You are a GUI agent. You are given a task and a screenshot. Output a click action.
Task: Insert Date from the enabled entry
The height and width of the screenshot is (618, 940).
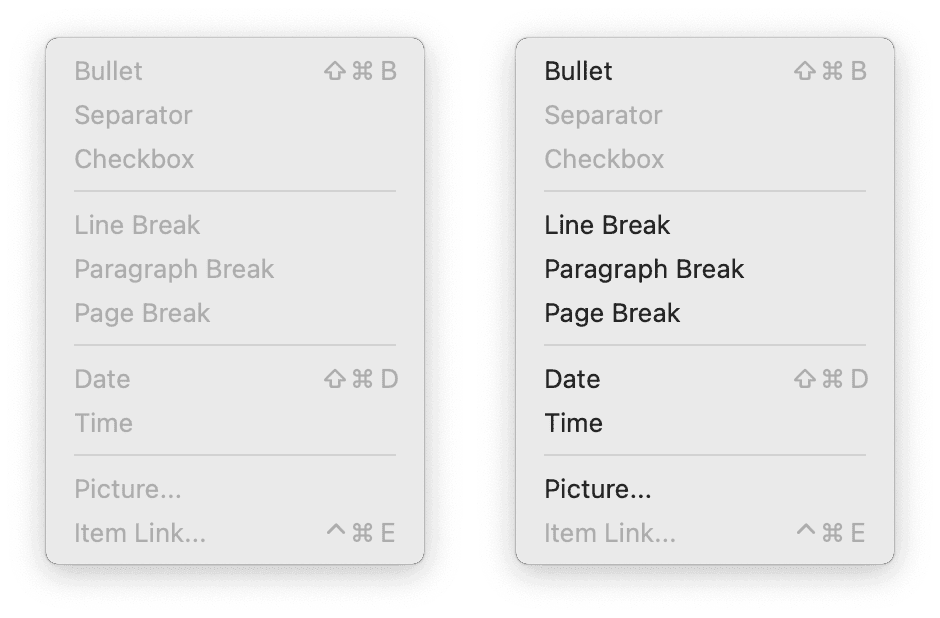pyautogui.click(x=572, y=379)
